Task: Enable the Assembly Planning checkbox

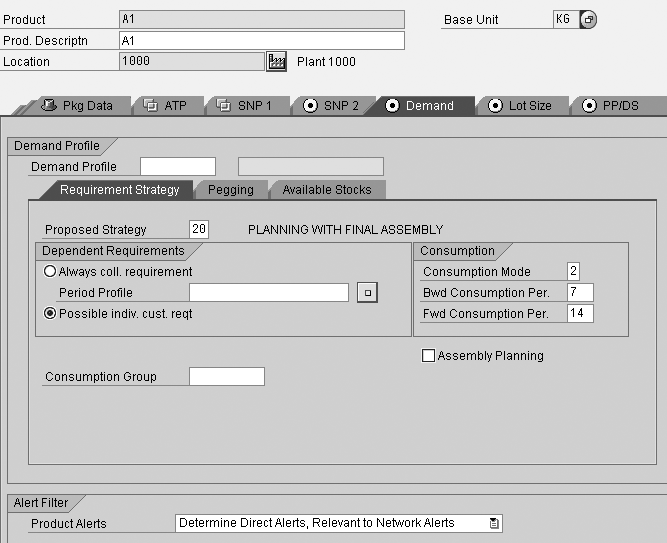Action: click(428, 355)
